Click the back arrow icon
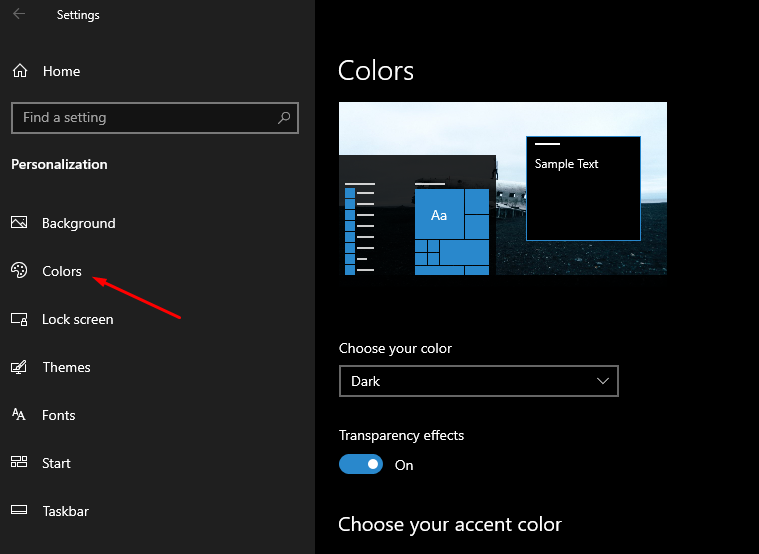Image resolution: width=759 pixels, height=554 pixels. [19, 14]
